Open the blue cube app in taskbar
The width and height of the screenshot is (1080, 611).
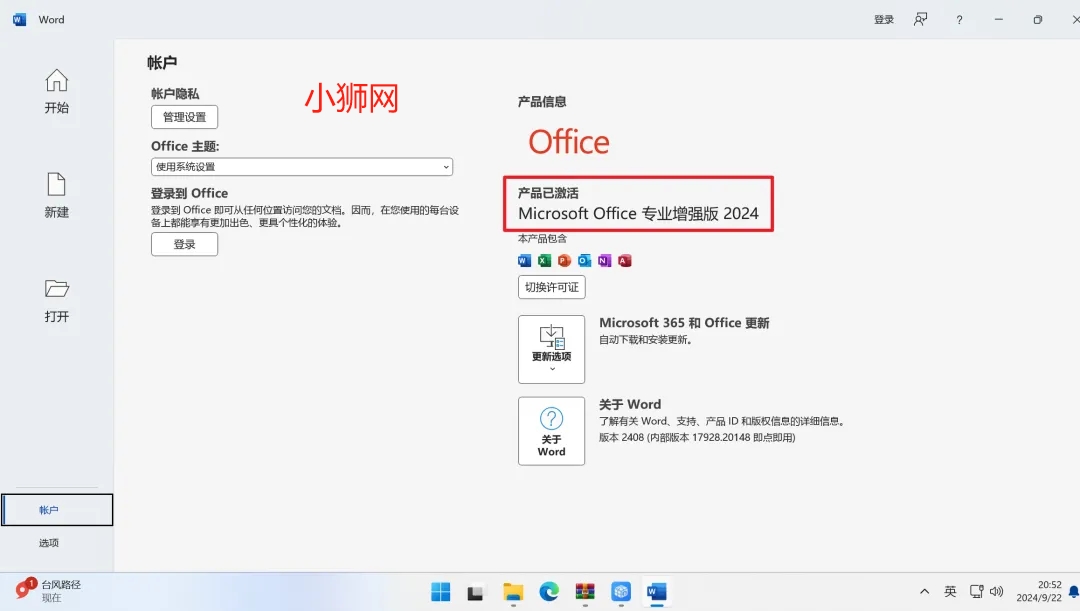coord(621,592)
